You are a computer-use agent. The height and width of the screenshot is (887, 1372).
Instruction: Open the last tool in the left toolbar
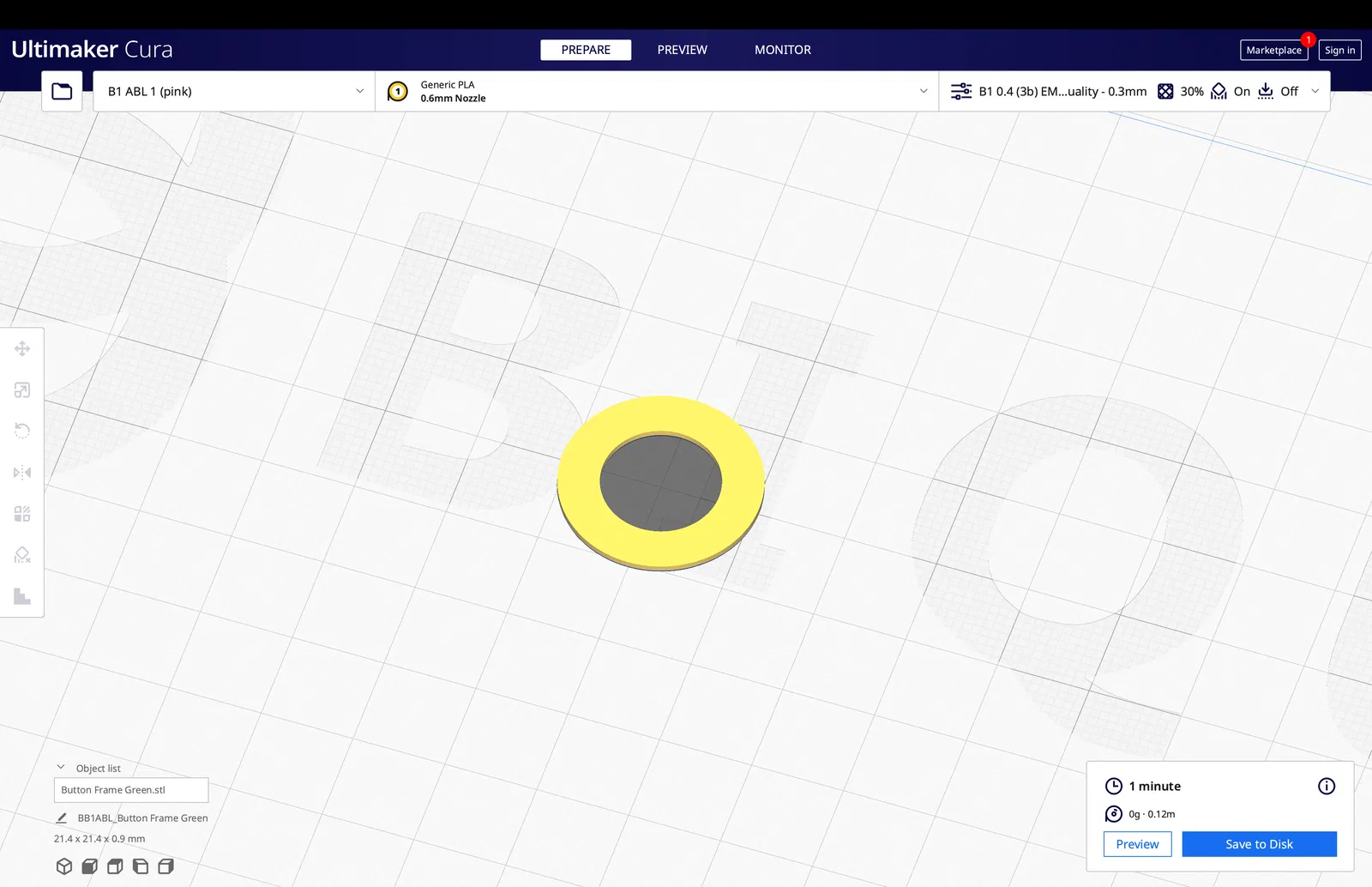pos(22,596)
